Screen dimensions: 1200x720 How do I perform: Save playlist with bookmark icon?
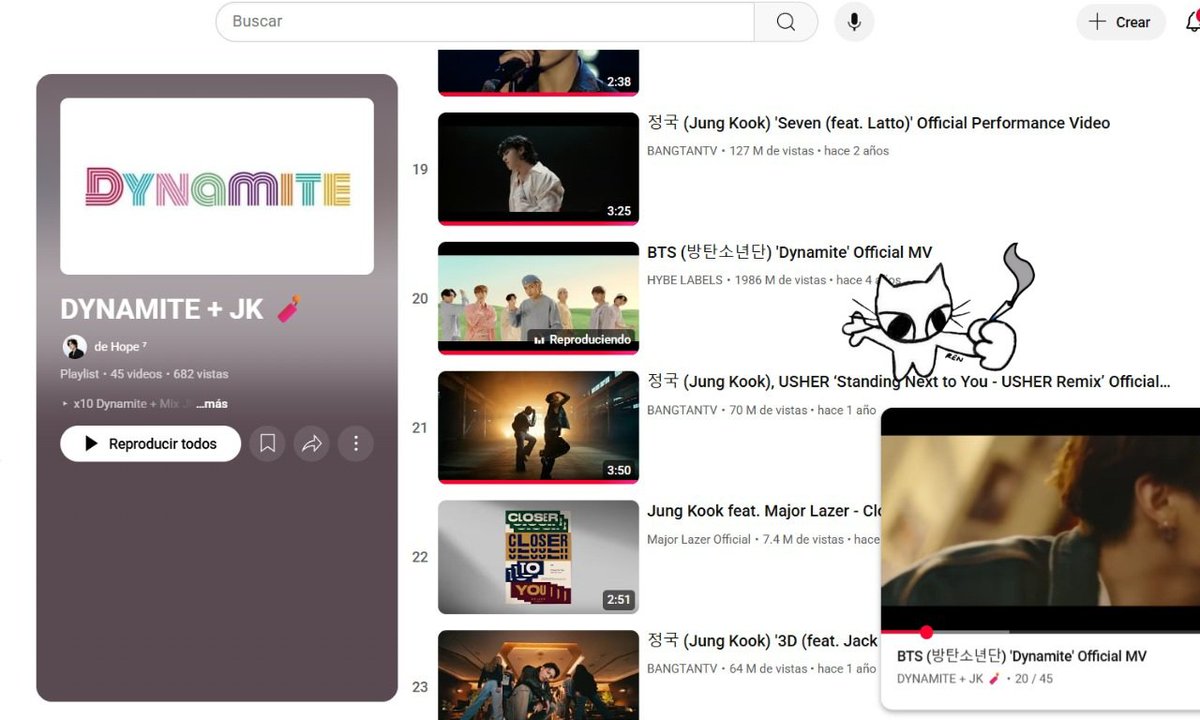[268, 443]
